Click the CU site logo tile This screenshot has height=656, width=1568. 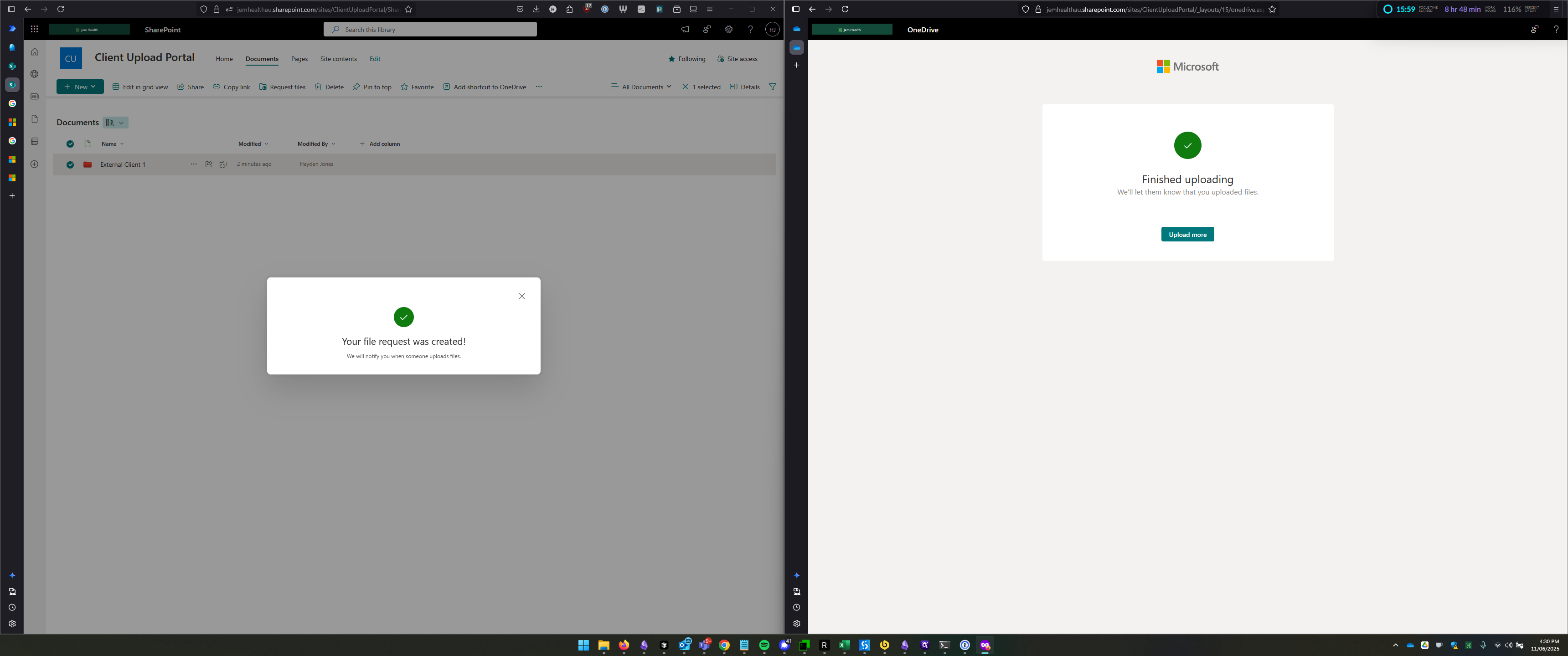(71, 58)
